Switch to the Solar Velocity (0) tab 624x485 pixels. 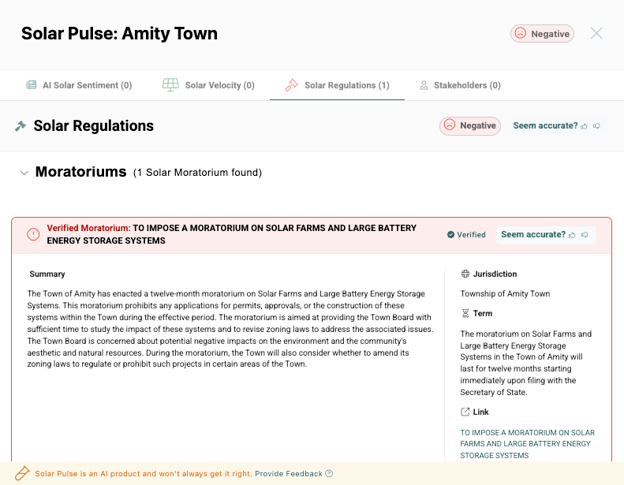pyautogui.click(x=208, y=85)
